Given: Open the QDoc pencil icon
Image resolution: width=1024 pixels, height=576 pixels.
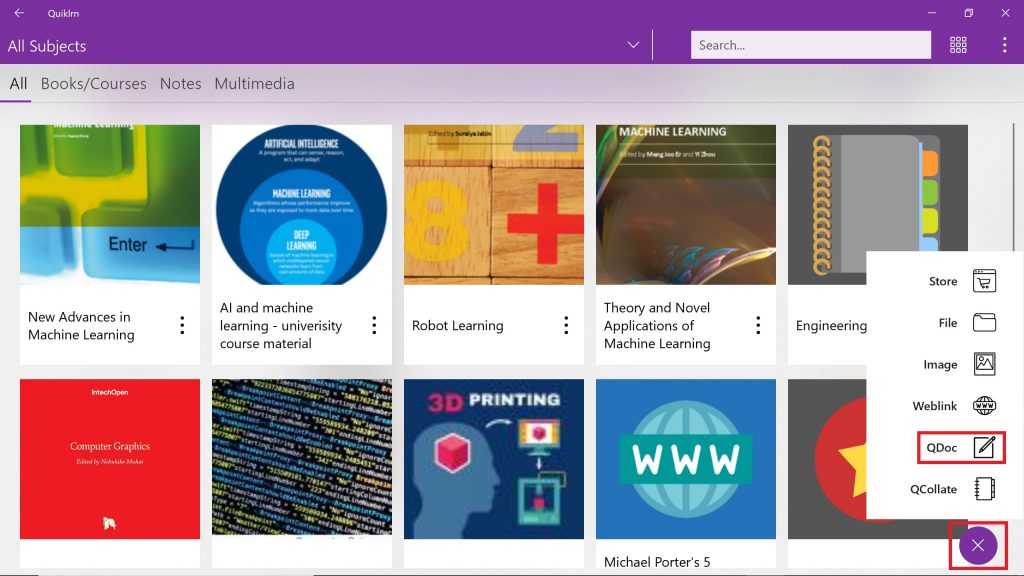Looking at the screenshot, I should [x=984, y=447].
